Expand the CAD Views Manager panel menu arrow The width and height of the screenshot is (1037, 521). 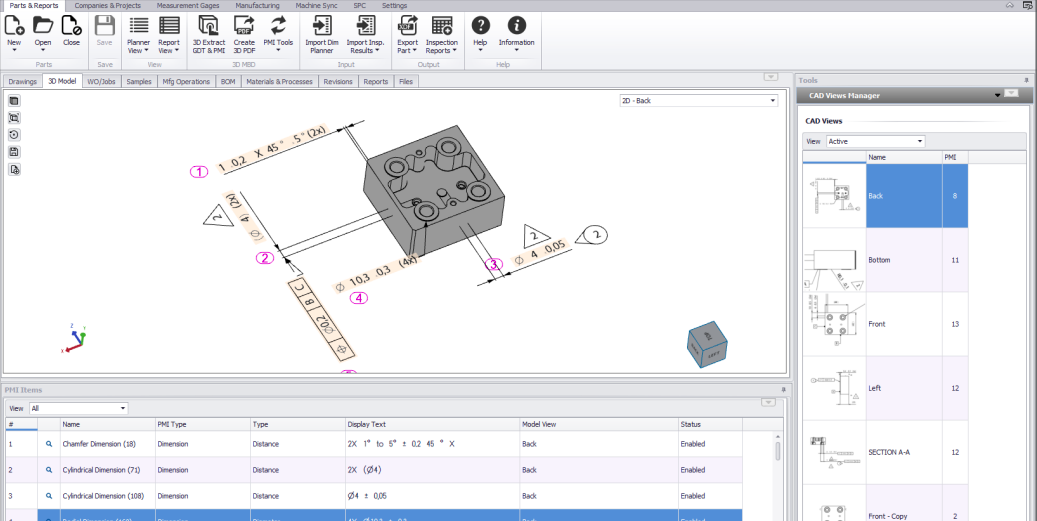click(x=997, y=96)
